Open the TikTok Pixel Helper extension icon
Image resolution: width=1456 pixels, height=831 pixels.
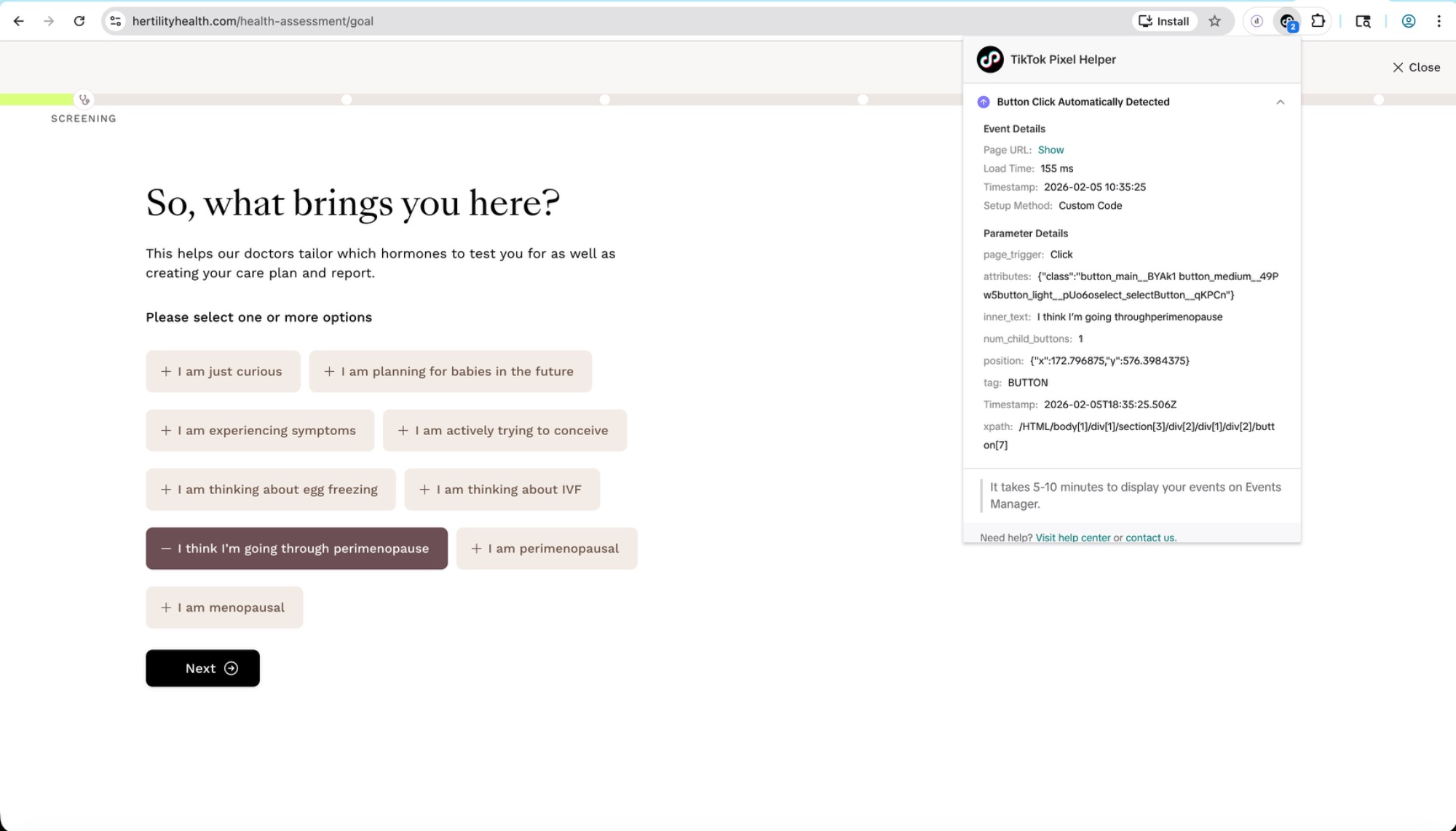coord(1287,21)
